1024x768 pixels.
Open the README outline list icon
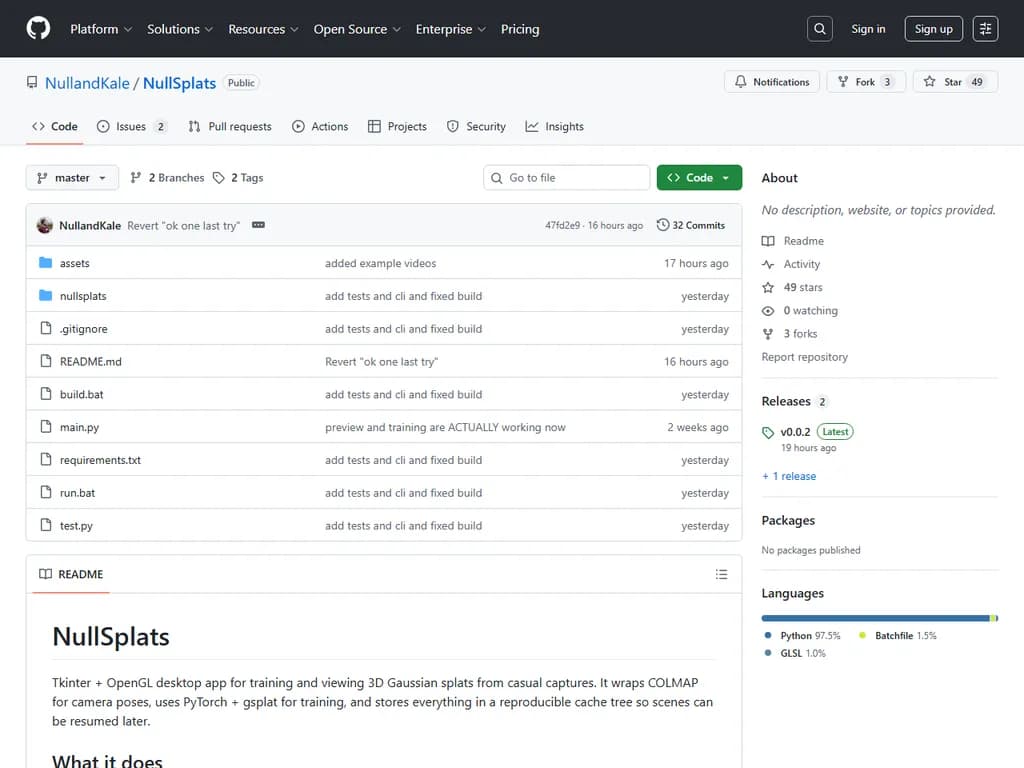tap(721, 574)
